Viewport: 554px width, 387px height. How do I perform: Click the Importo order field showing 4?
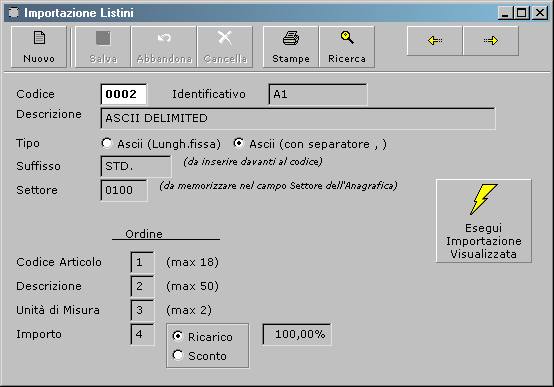(x=142, y=334)
